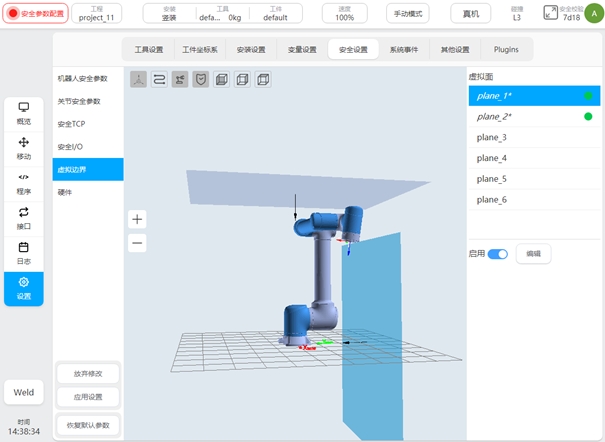605x442 pixels.
Task: Zoom out with the minus button
Action: (138, 243)
